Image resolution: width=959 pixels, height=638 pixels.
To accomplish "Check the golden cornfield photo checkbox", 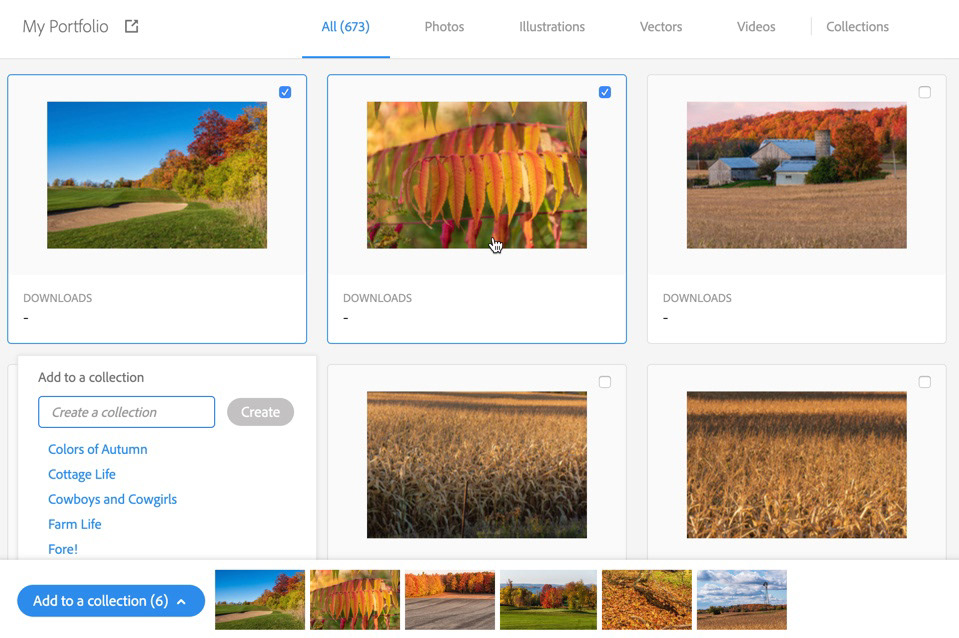I will (925, 382).
